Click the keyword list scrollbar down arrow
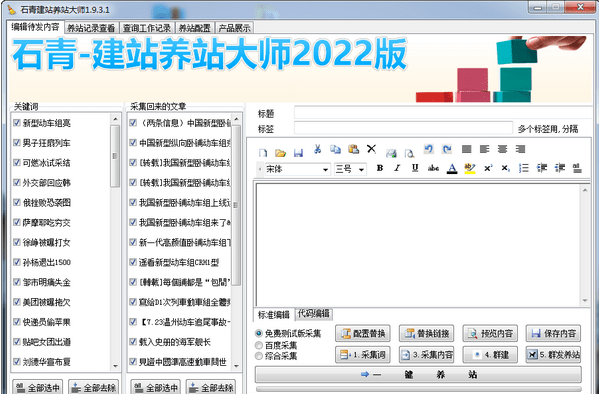The height and width of the screenshot is (394, 599). (x=115, y=366)
